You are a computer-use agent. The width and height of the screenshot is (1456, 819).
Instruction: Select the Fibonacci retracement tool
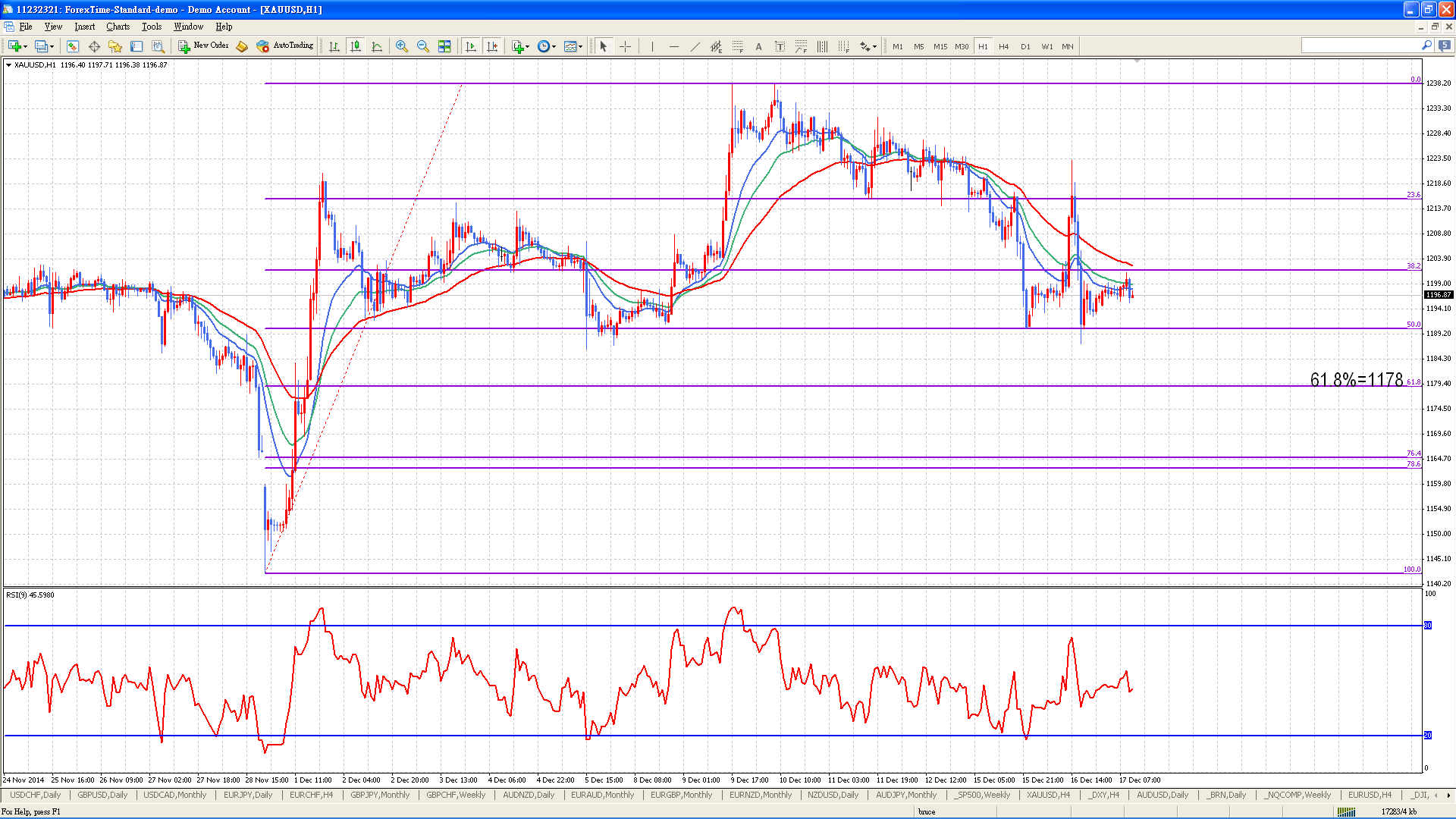(x=737, y=46)
